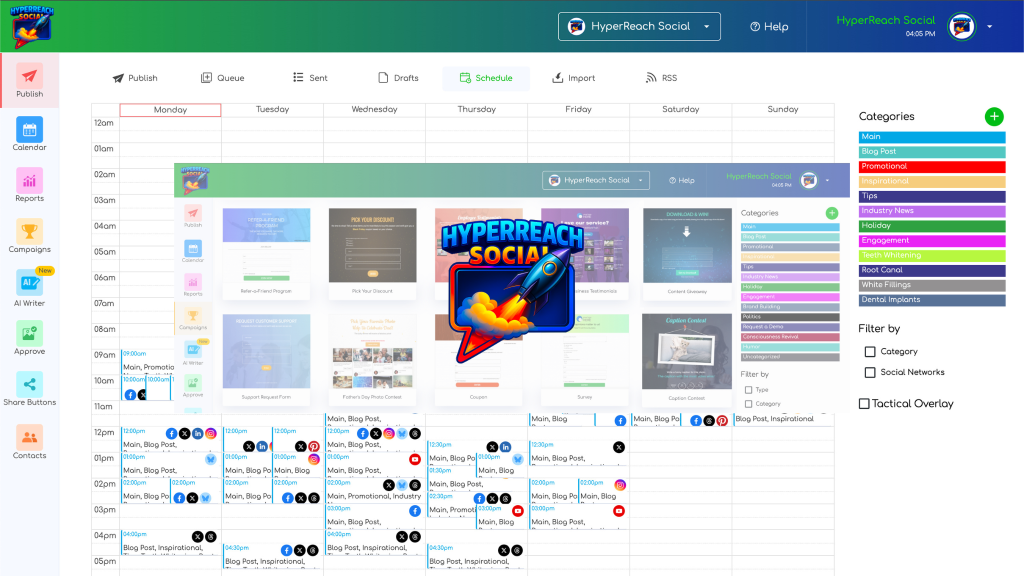This screenshot has width=1024, height=576.
Task: Expand the account menu arrow beside avatar
Action: 989,27
